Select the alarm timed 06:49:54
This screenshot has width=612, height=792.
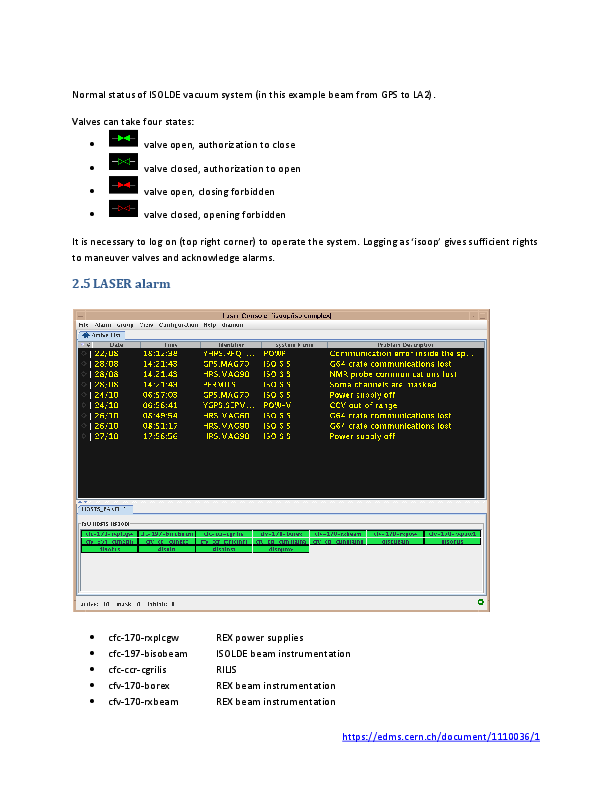coord(281,416)
